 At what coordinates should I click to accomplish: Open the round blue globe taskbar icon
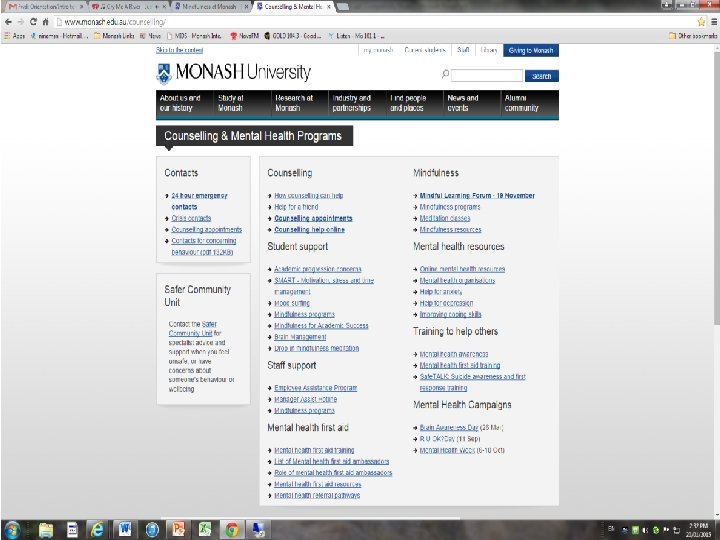[x=152, y=530]
